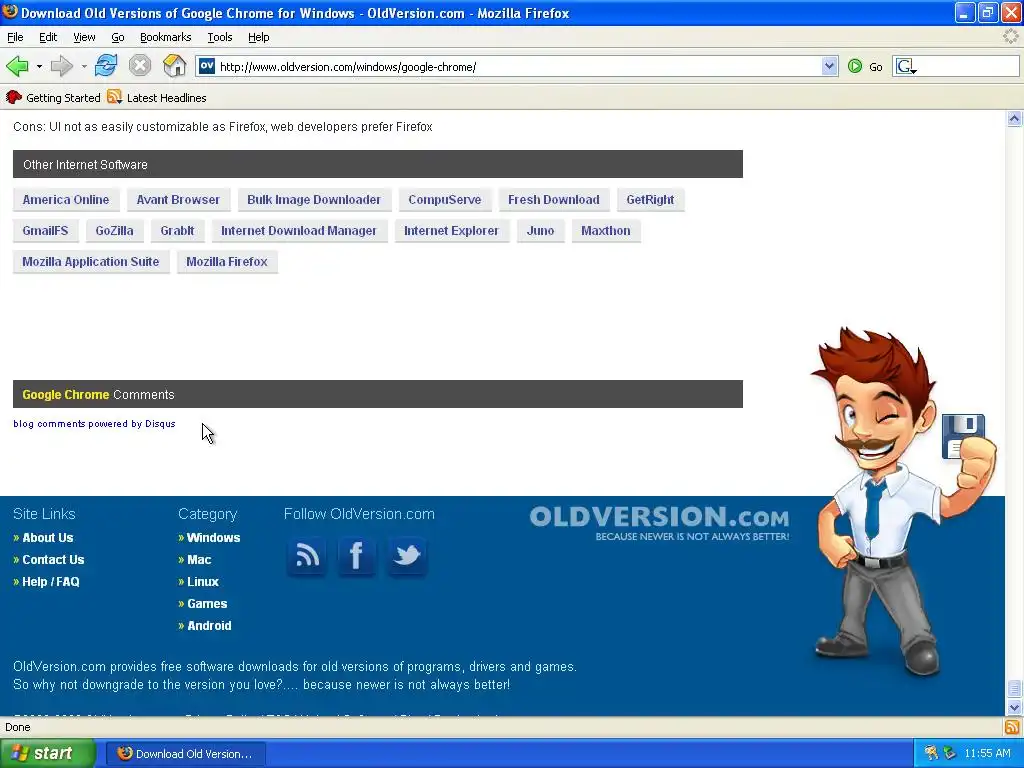
Task: Open the GmailFS link
Action: 45,231
